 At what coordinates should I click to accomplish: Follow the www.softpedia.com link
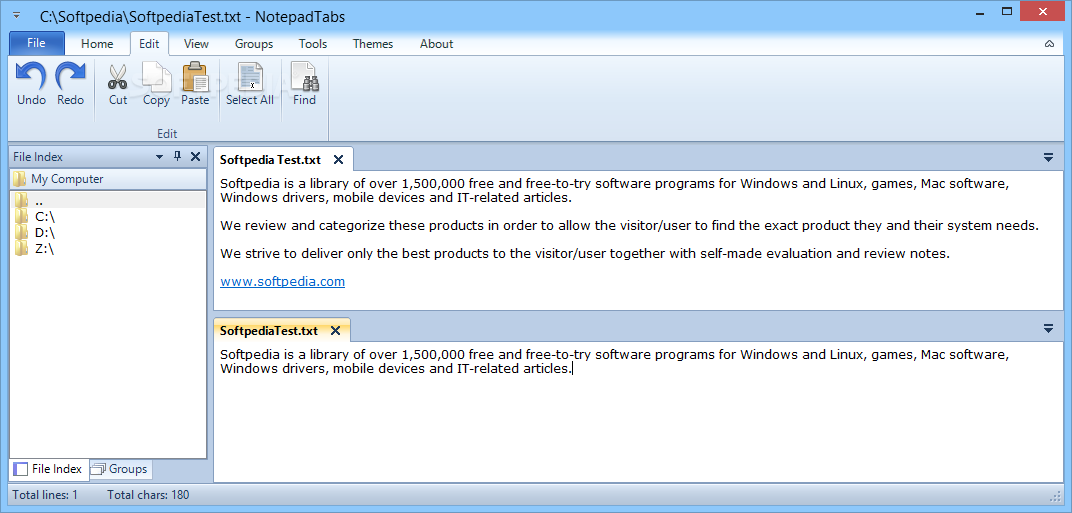tap(282, 281)
